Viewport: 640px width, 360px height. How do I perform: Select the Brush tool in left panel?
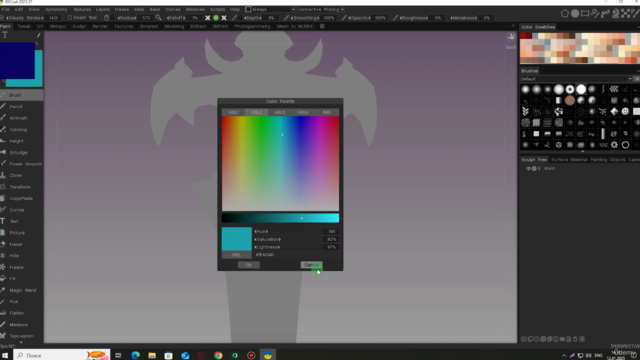[21, 95]
